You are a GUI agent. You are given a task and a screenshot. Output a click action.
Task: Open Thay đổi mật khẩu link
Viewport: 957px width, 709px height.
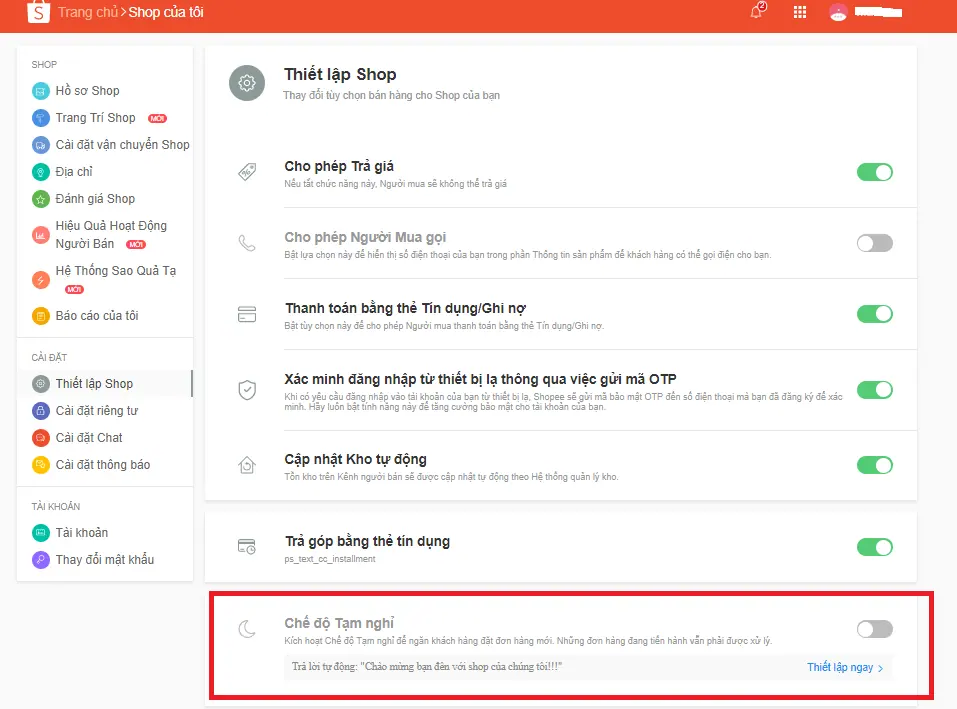point(104,560)
